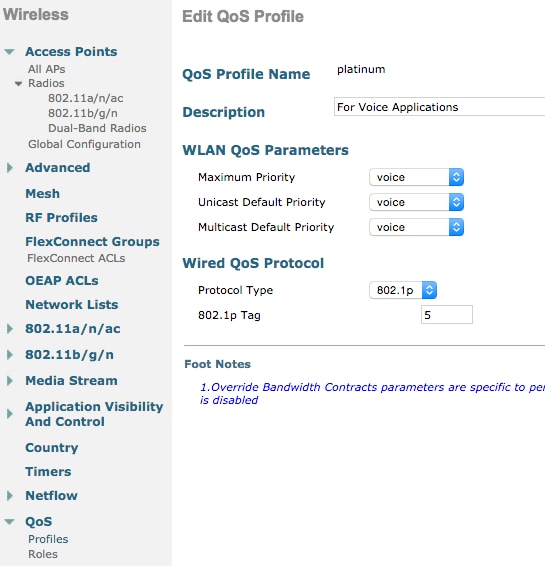Open FlexConnect ACLs in the sidebar

[x=76, y=258]
